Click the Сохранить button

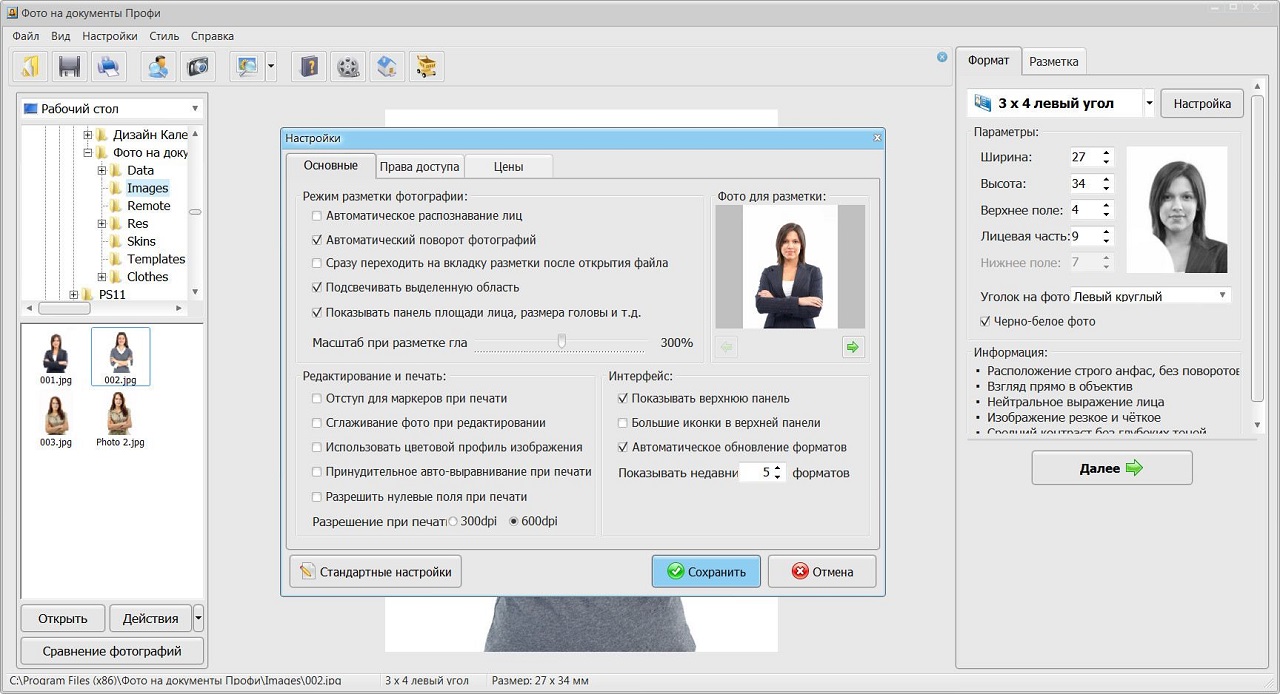coord(706,572)
